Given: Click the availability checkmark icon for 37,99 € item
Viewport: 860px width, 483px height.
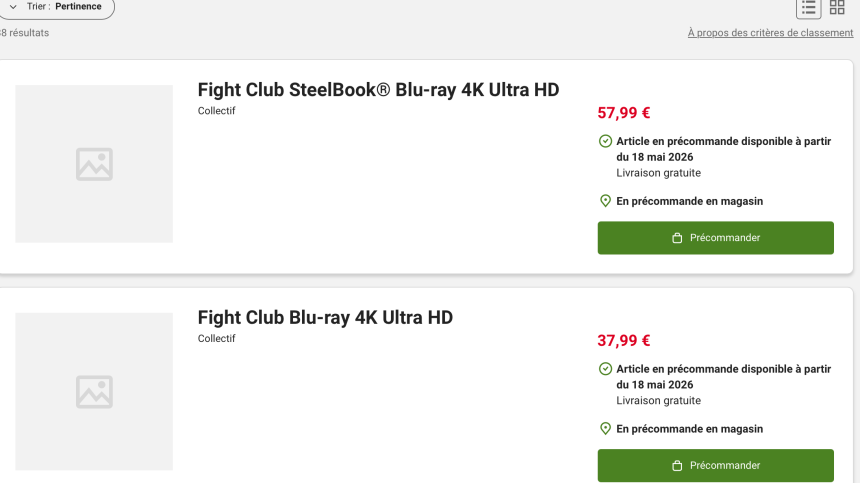Looking at the screenshot, I should (x=605, y=369).
